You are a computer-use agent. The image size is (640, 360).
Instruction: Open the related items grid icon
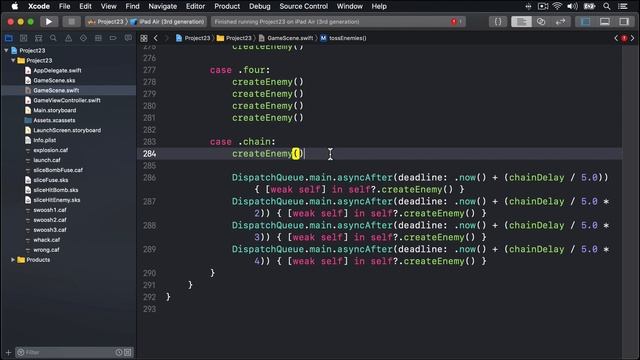click(144, 38)
